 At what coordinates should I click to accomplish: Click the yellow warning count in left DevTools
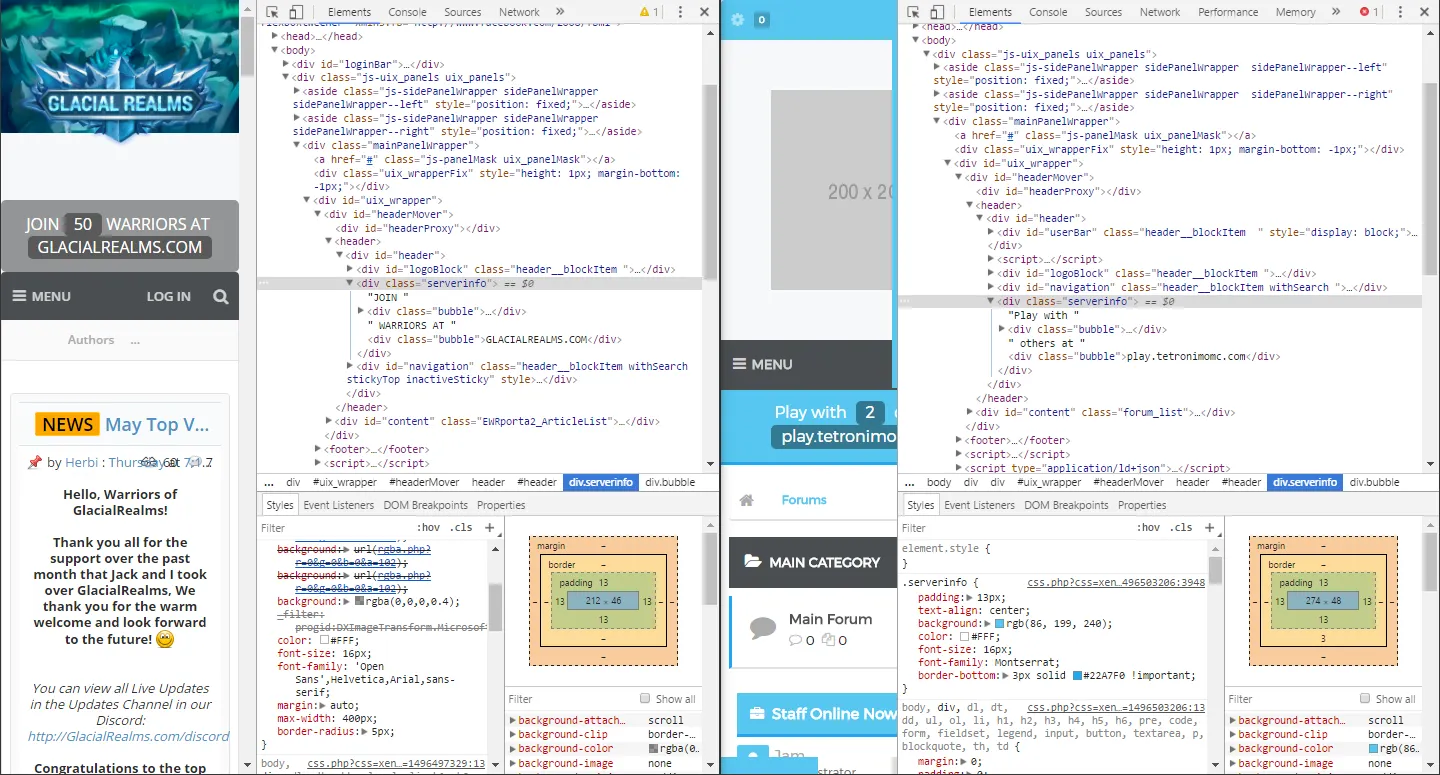[x=649, y=12]
